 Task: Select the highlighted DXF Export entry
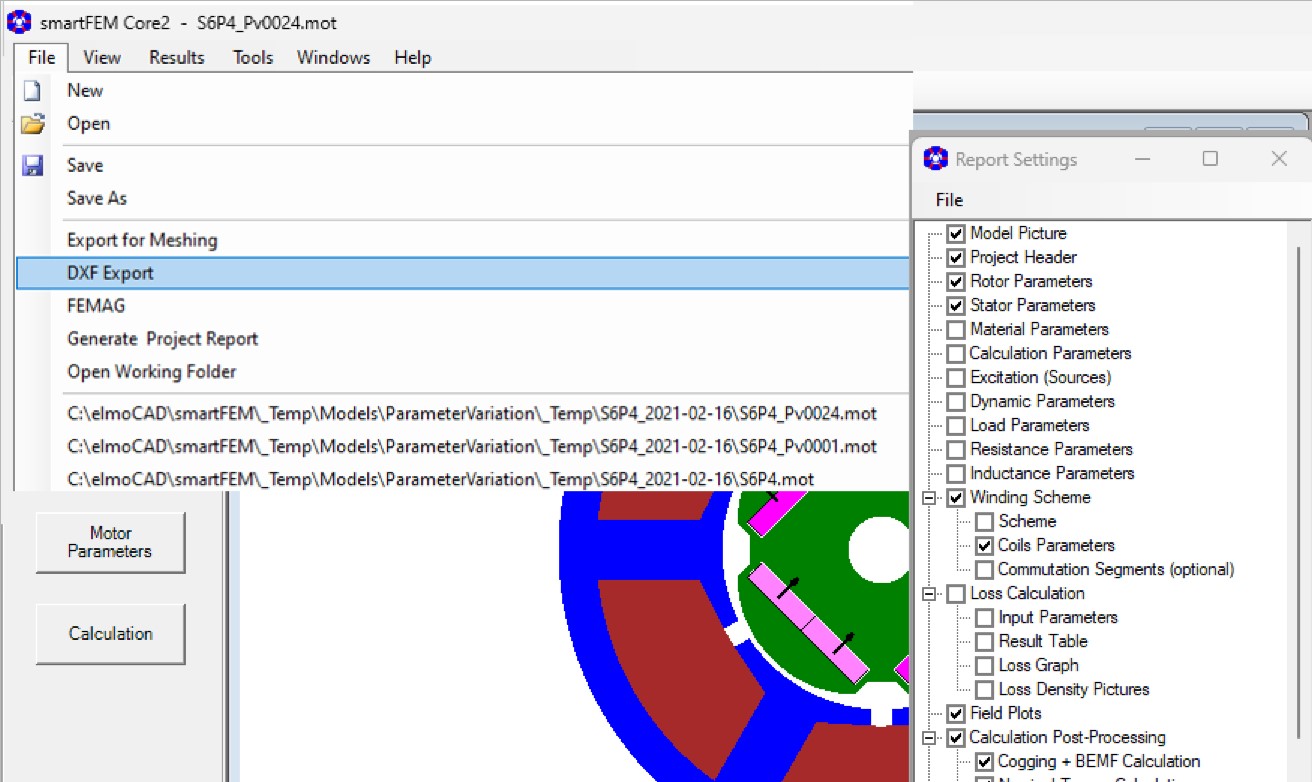coord(464,273)
